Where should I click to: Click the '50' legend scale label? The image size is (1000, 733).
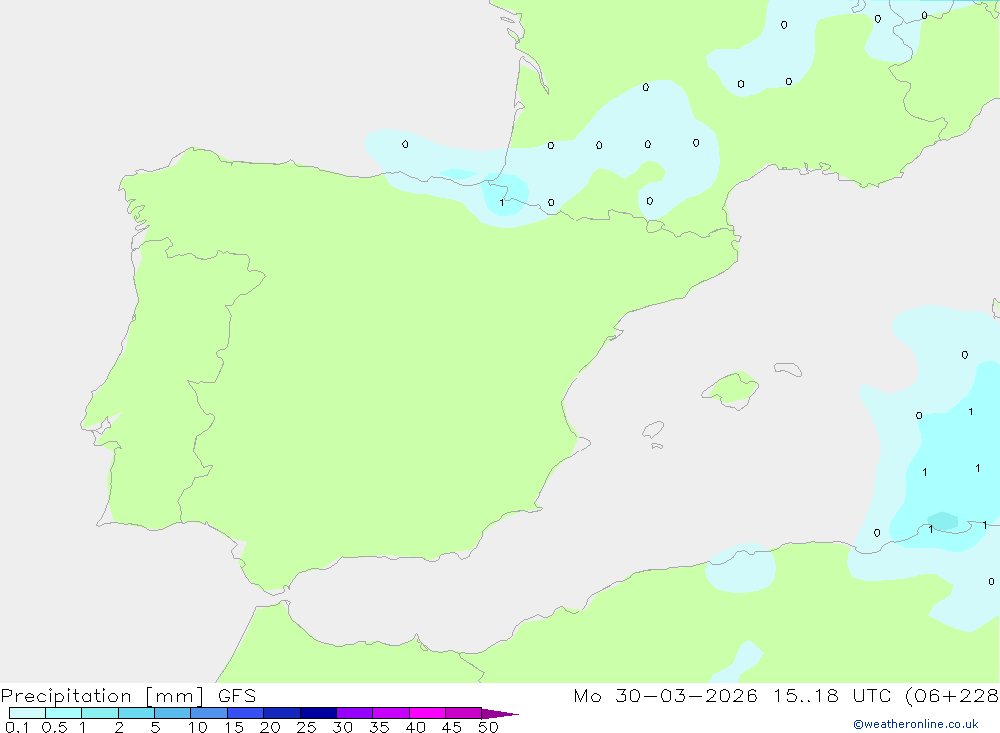click(x=488, y=727)
